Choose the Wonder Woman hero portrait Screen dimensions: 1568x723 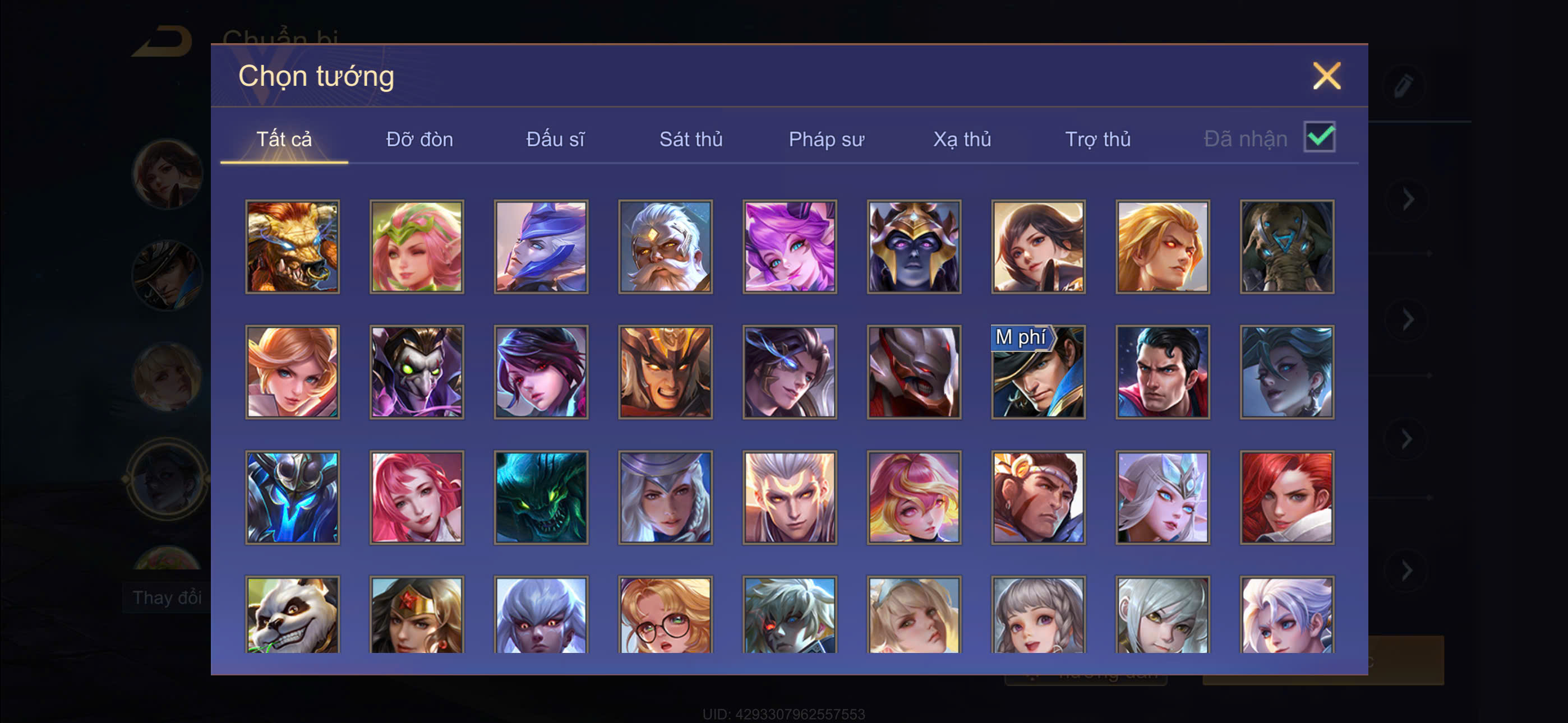[417, 615]
